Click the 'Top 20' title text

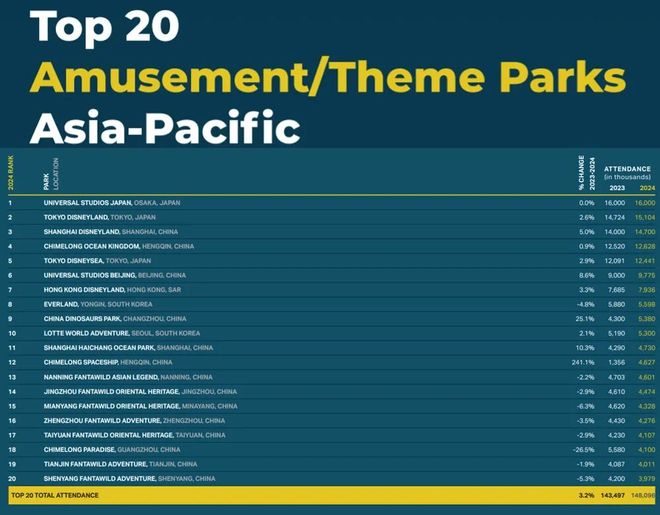tap(104, 27)
